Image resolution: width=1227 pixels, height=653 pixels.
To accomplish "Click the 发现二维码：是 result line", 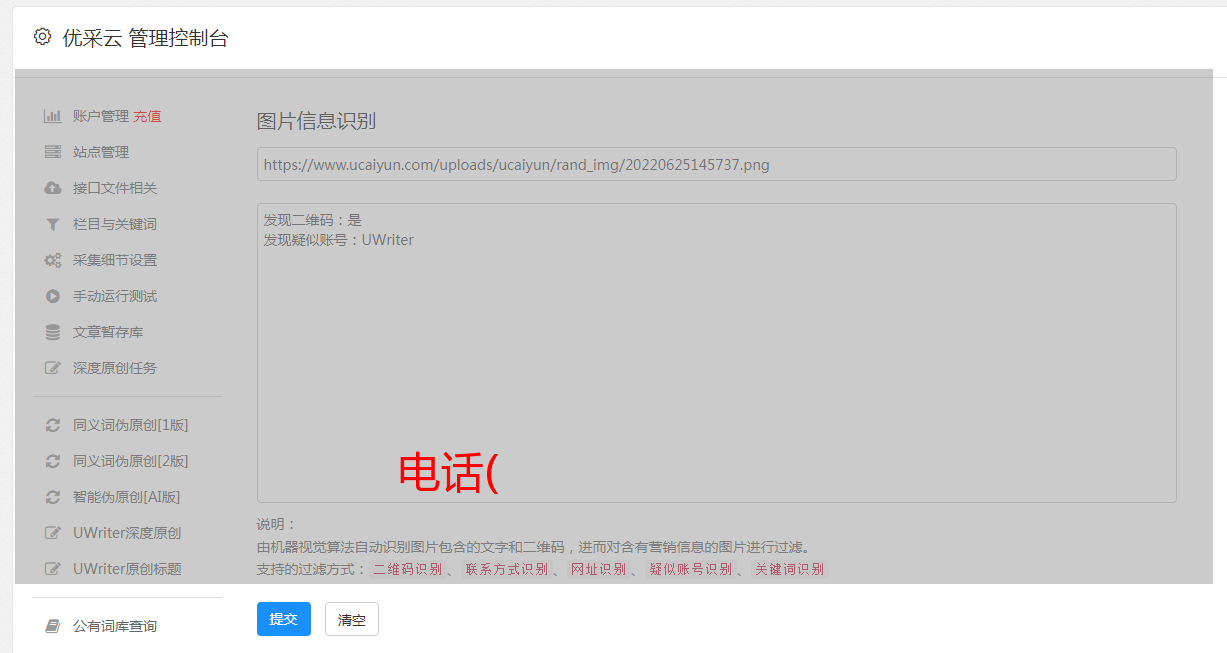I will click(313, 220).
